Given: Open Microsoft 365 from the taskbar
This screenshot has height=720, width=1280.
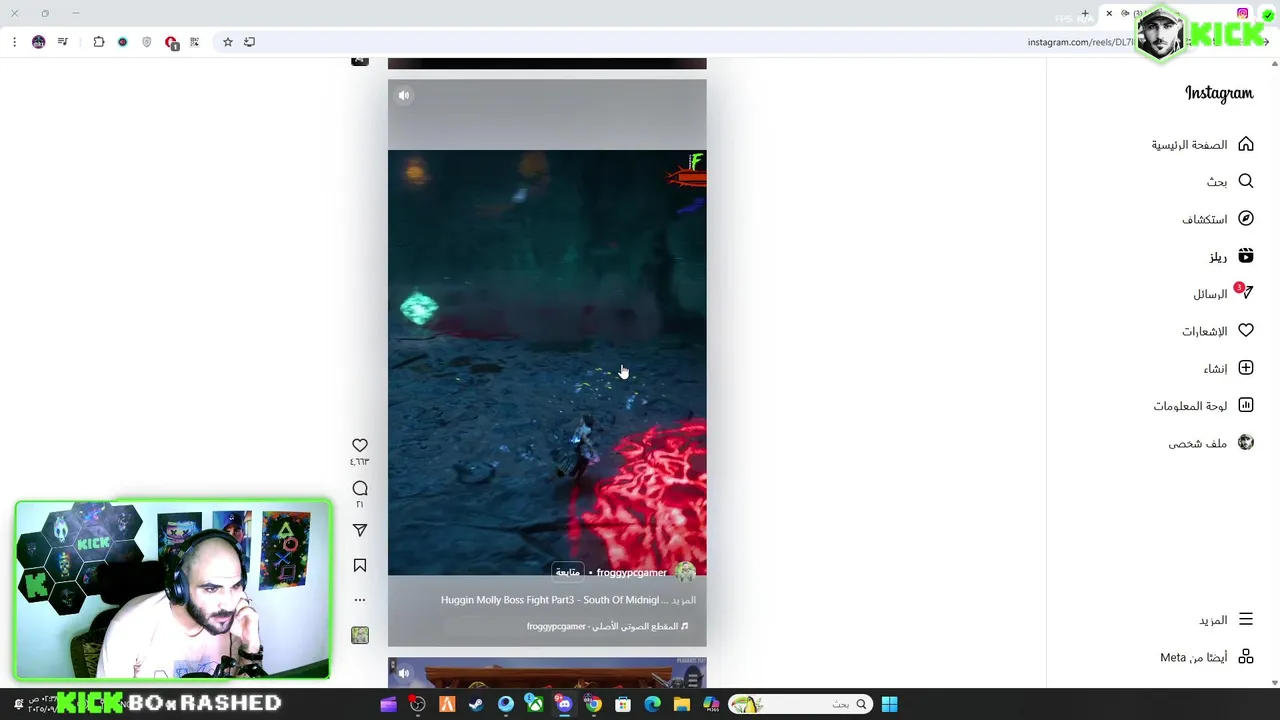Looking at the screenshot, I should pyautogui.click(x=711, y=704).
